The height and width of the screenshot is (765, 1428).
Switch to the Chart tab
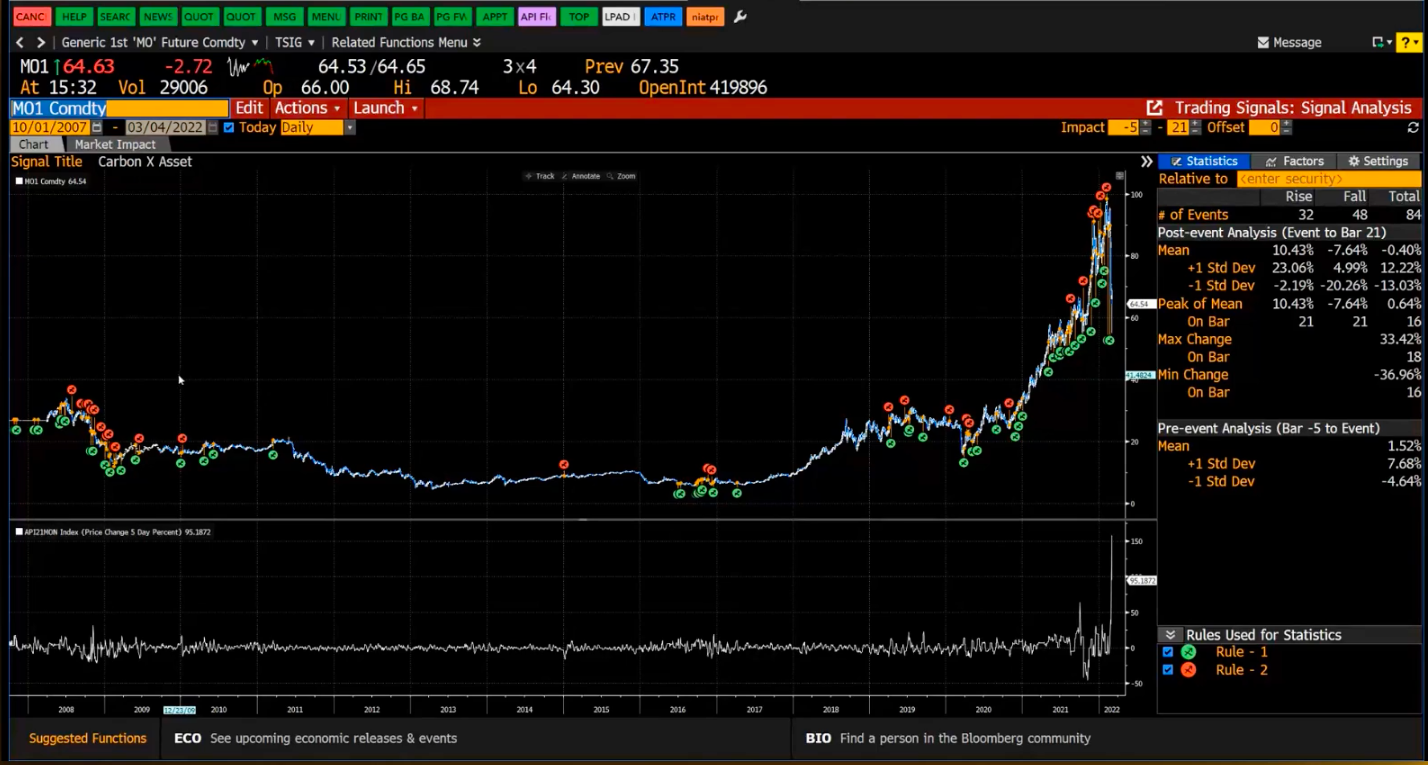click(33, 145)
